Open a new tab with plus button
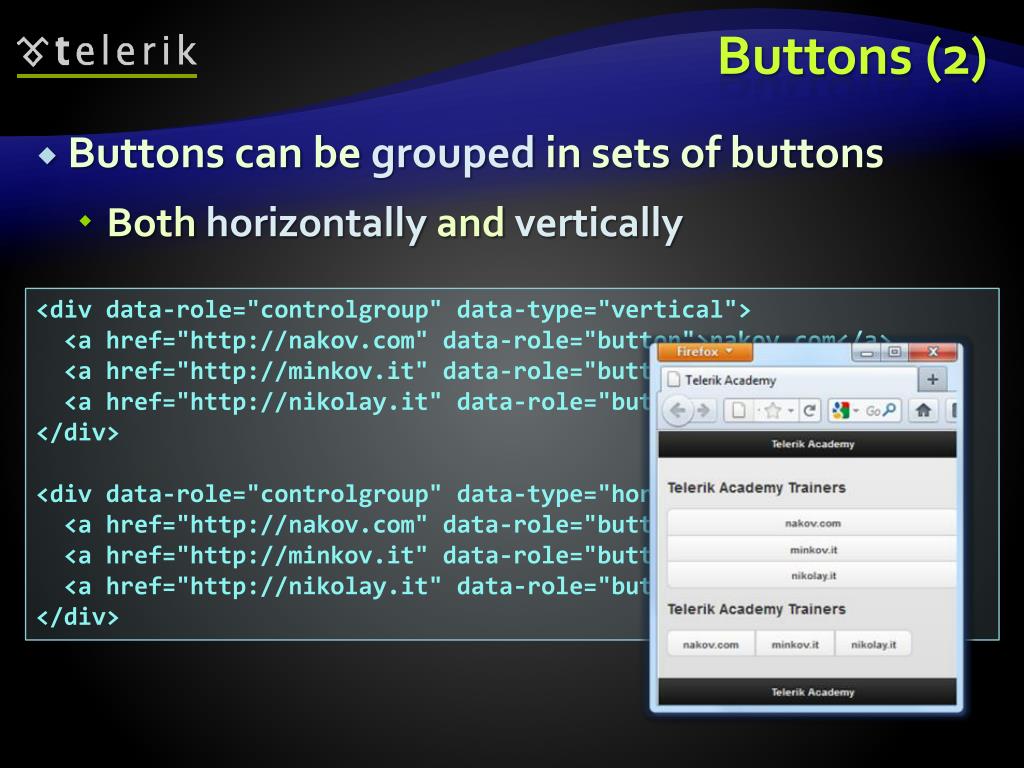This screenshot has width=1024, height=768. [933, 379]
